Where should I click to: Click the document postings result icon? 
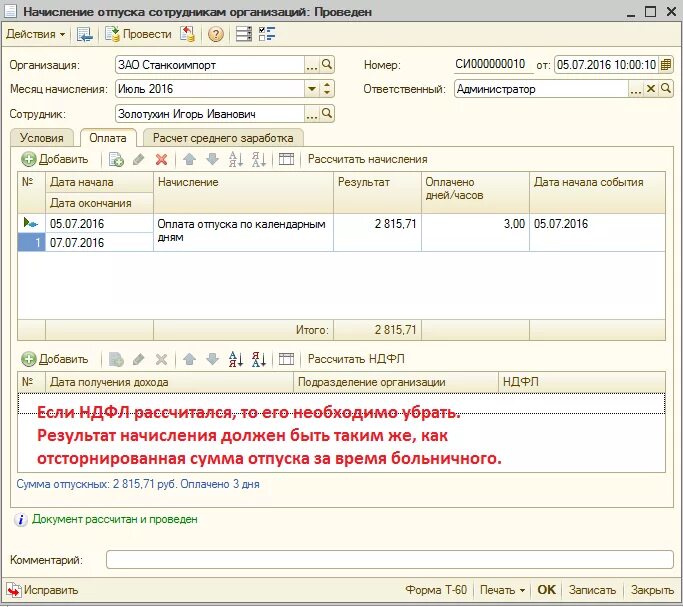tap(187, 34)
